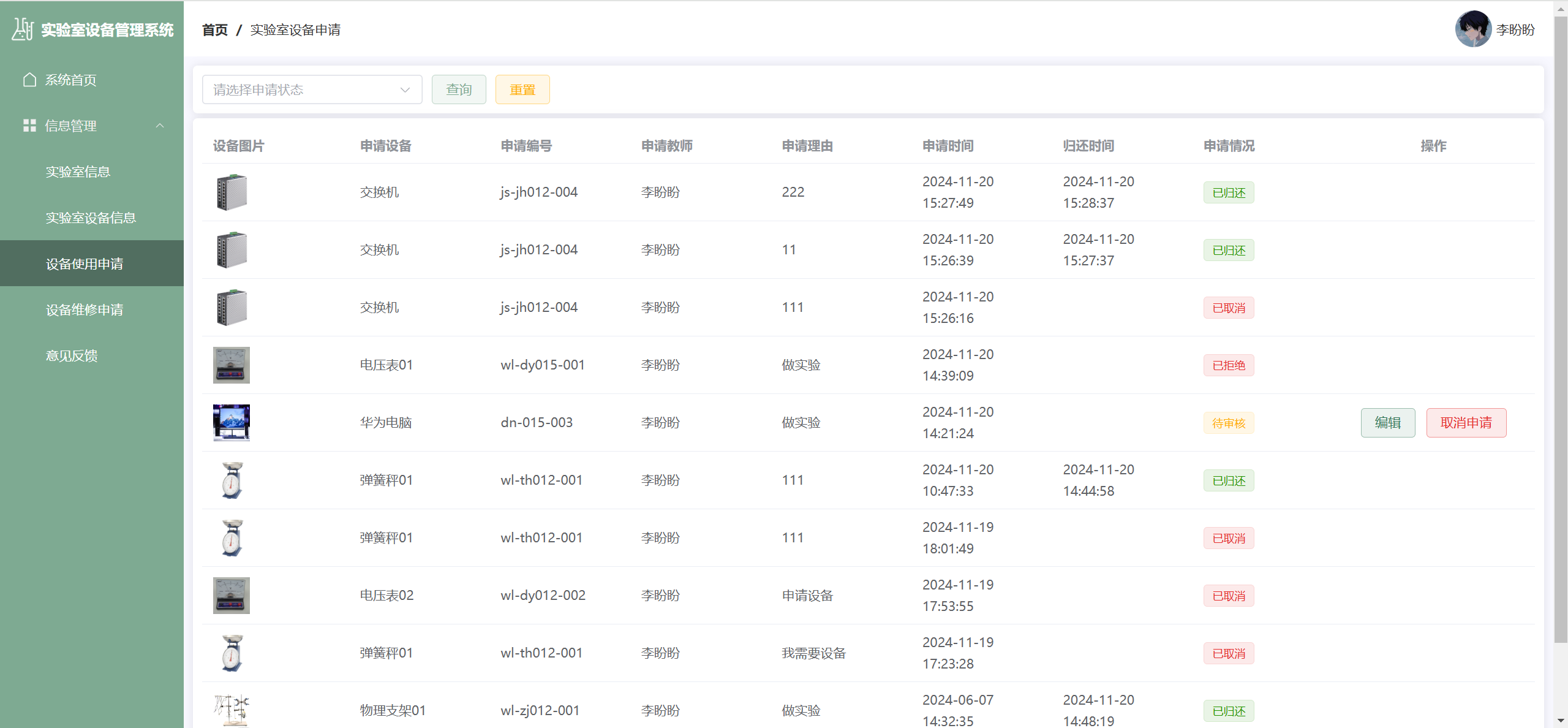Screen dimensions: 1568x728
Task: Click the home icon beside 系统首页
Action: pyautogui.click(x=29, y=80)
